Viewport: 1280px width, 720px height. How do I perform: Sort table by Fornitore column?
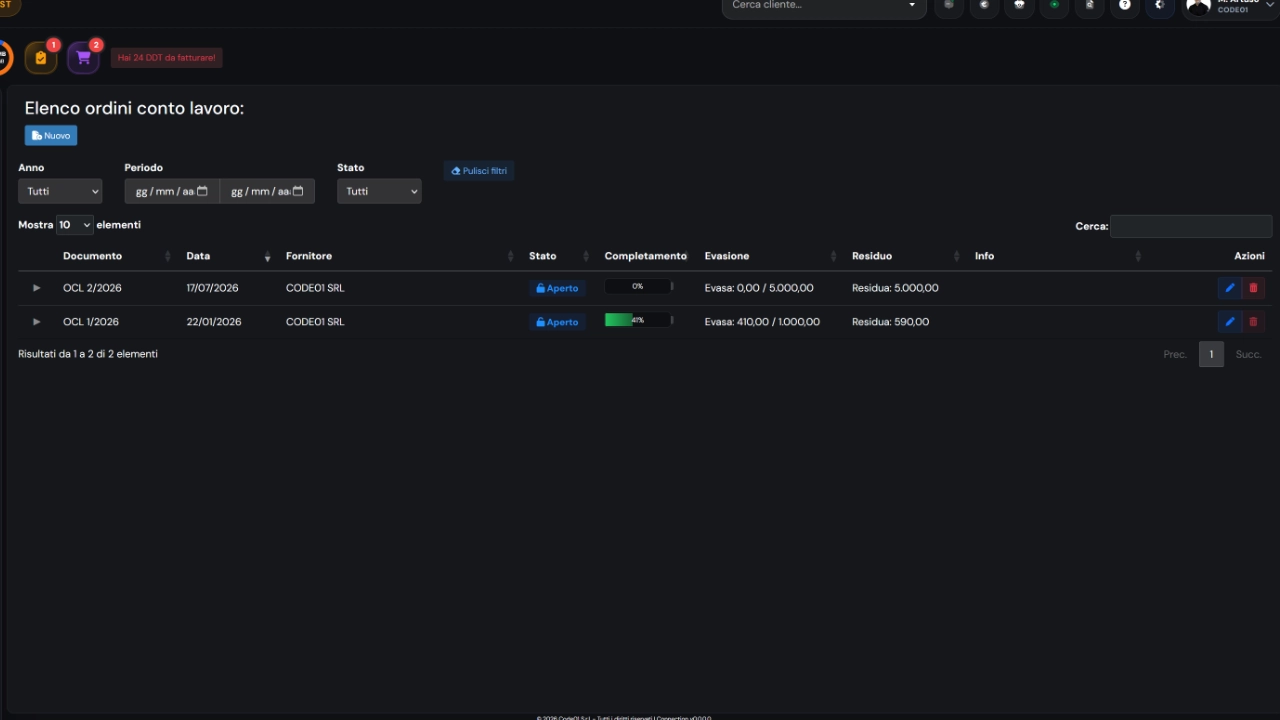click(x=399, y=256)
